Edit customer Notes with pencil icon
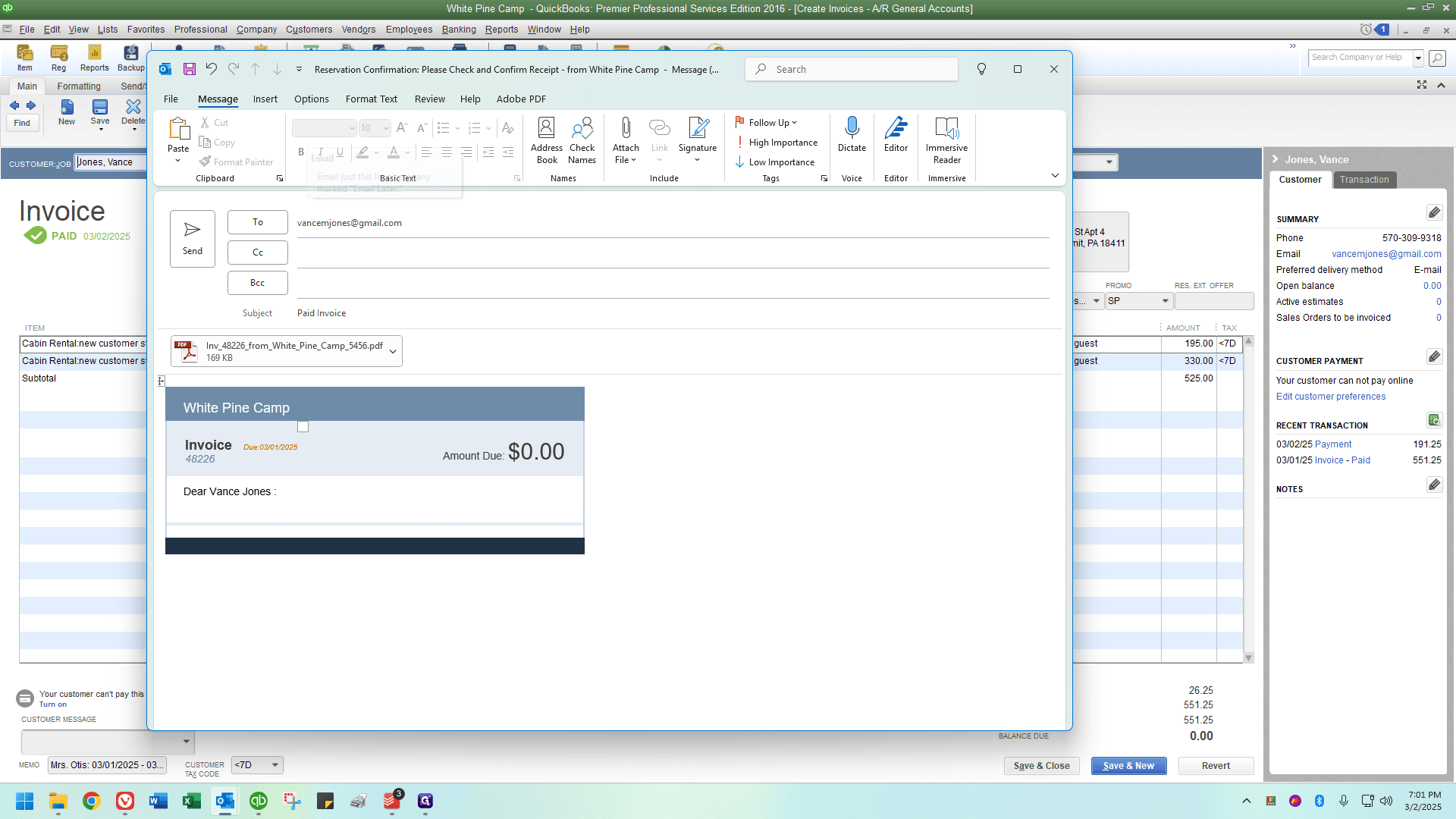This screenshot has width=1456, height=819. click(x=1434, y=485)
